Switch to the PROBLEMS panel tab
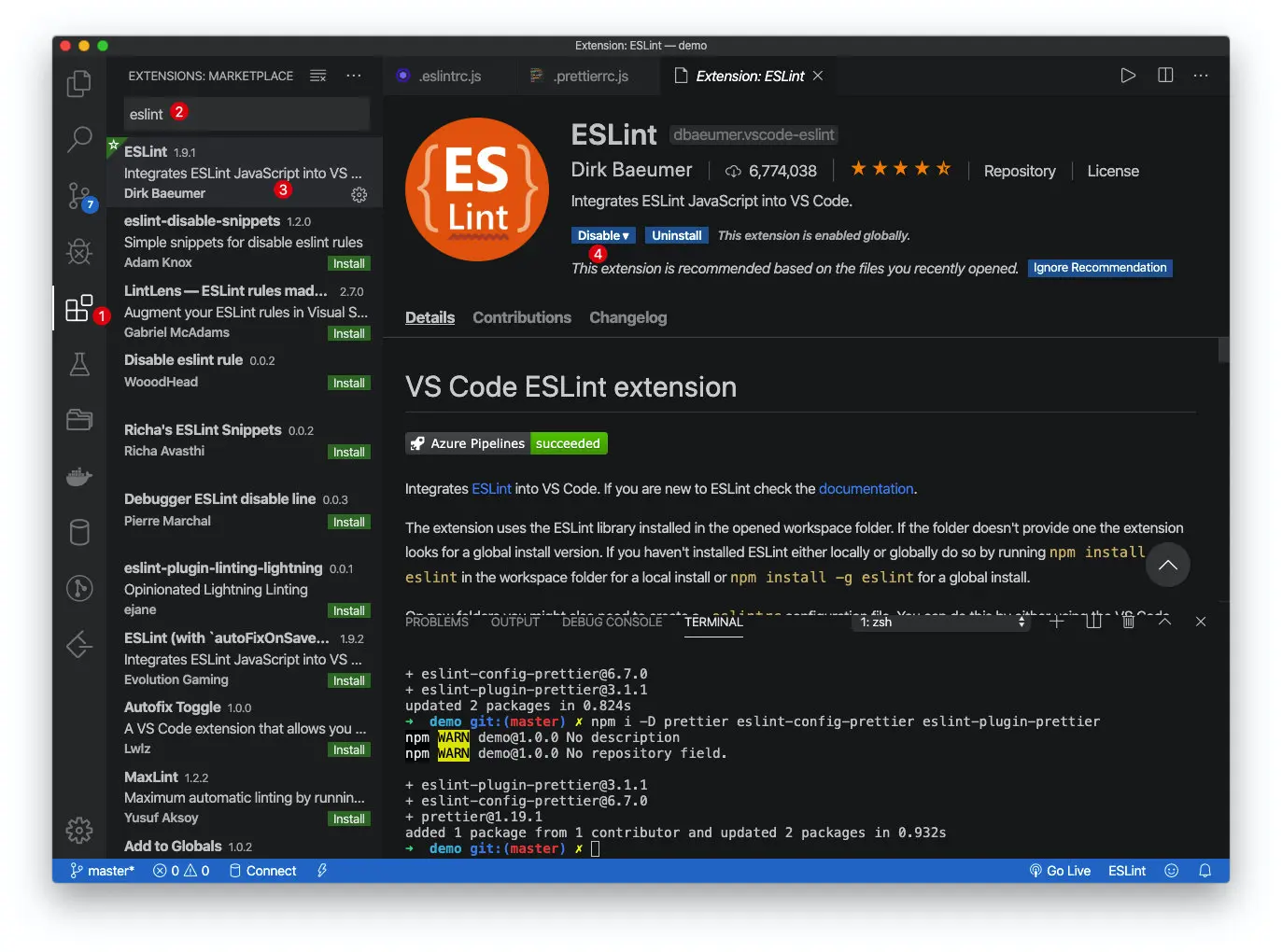Viewport: 1282px width, 952px height. coord(437,622)
